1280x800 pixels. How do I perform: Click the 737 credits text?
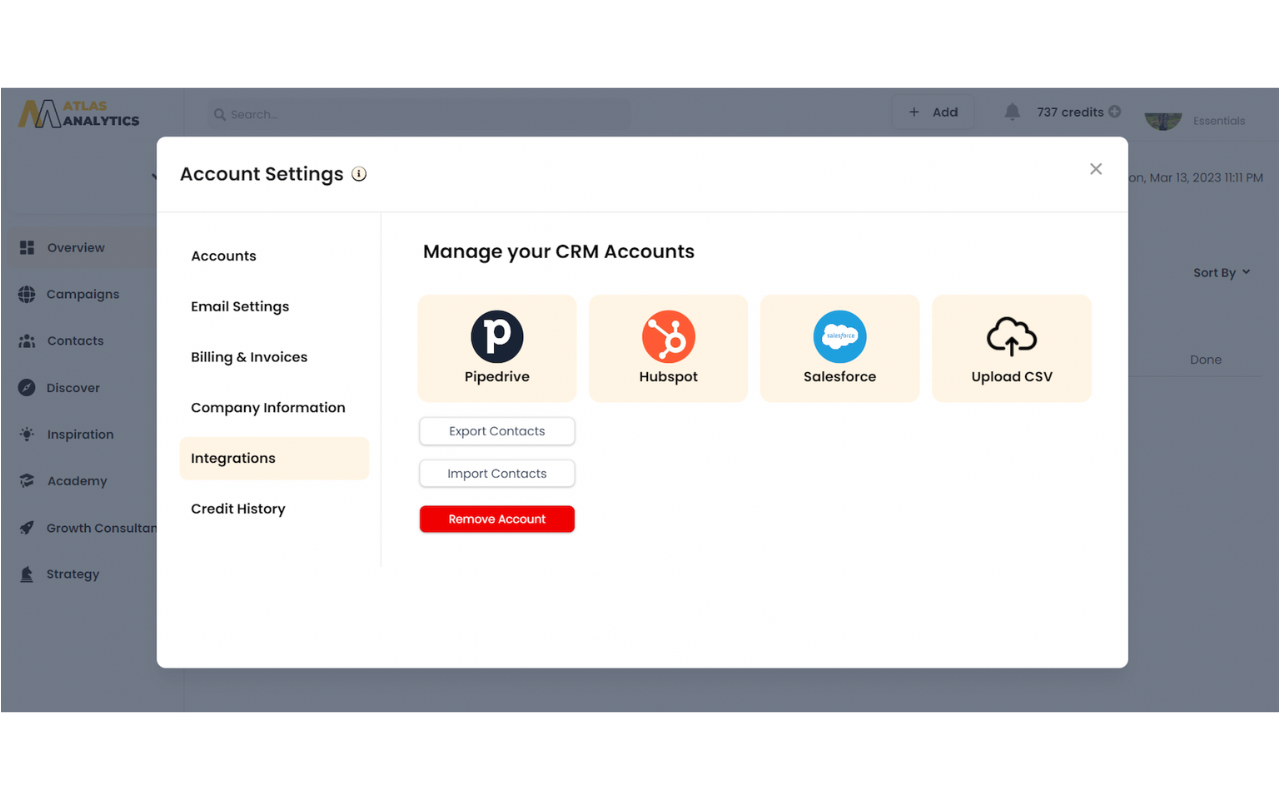[x=1070, y=112]
